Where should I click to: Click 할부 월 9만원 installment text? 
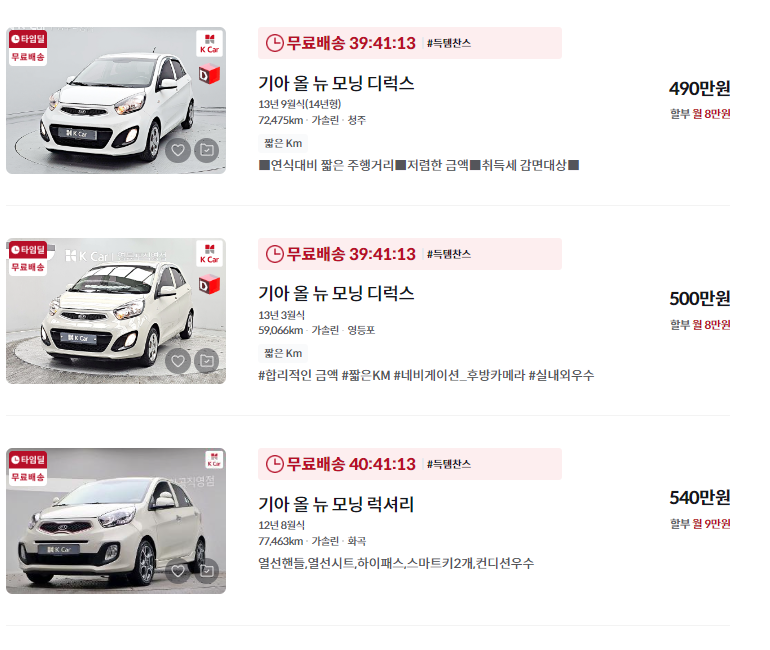tap(700, 524)
